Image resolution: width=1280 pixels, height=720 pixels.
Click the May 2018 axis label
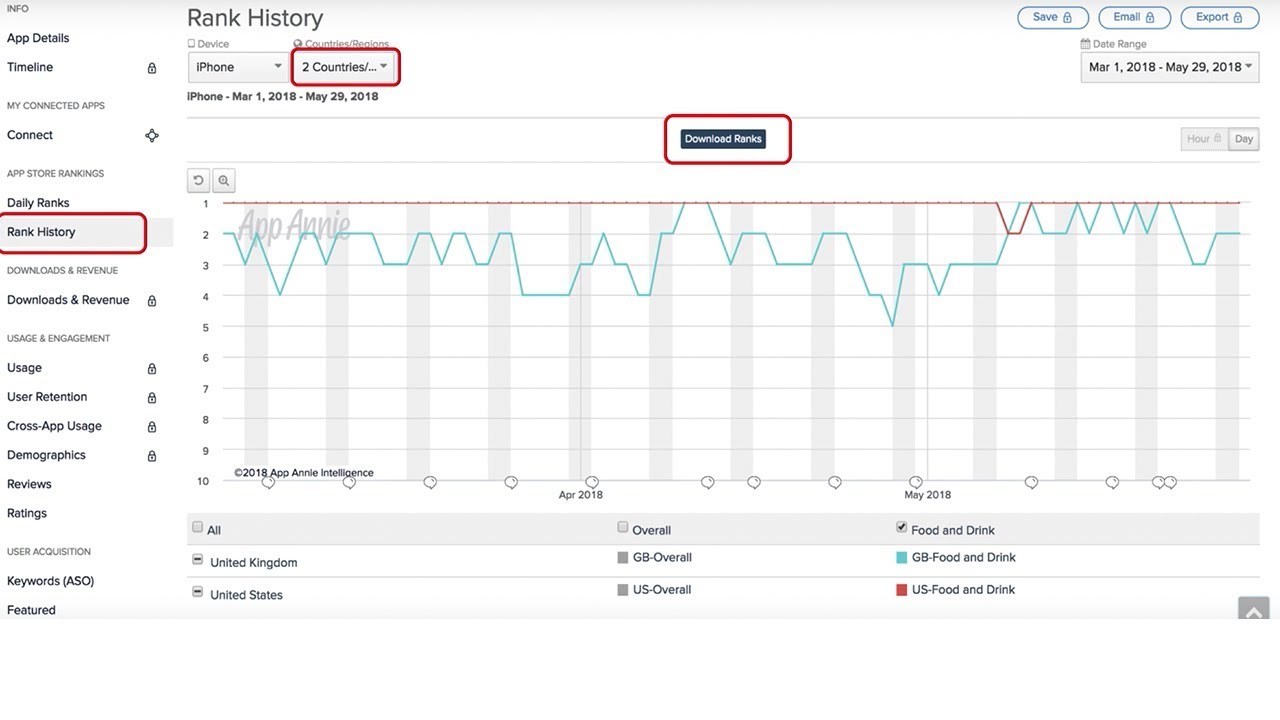point(928,495)
